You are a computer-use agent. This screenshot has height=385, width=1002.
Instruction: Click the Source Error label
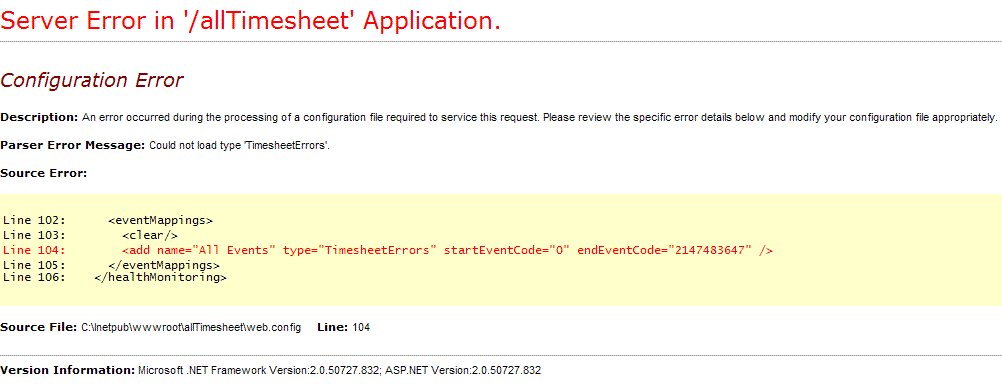43,173
